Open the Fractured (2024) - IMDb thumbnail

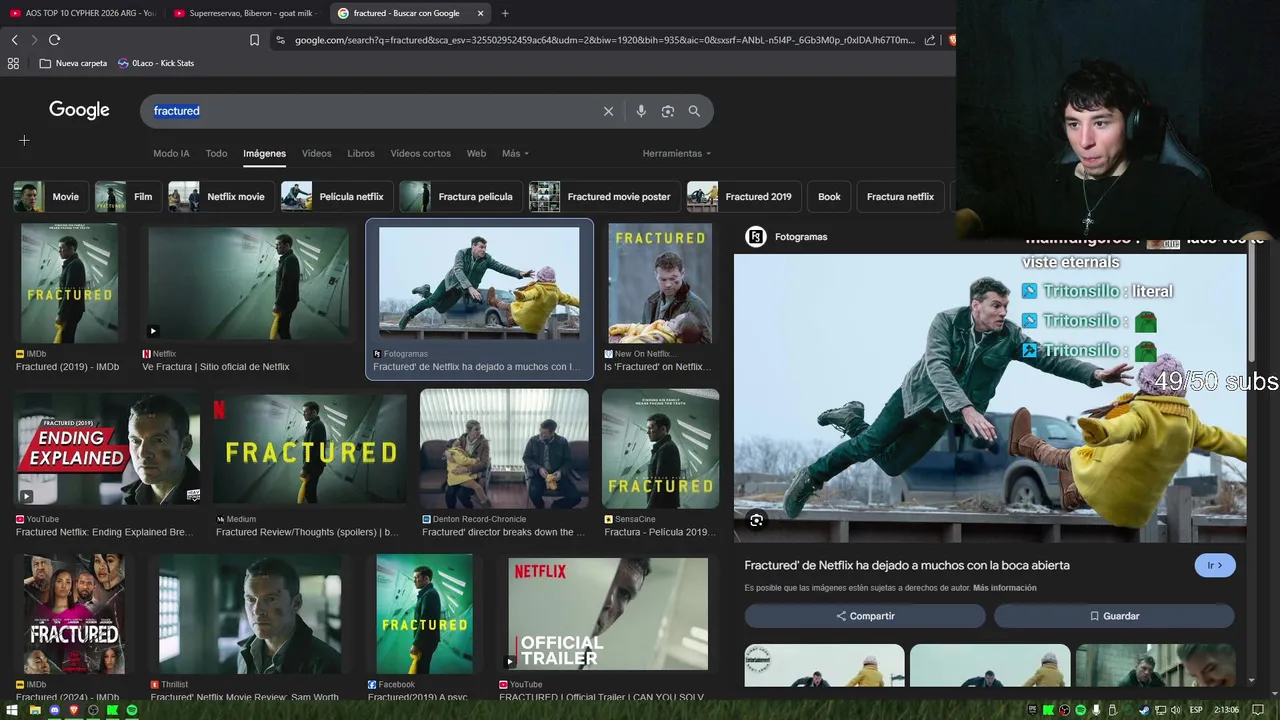pos(74,614)
